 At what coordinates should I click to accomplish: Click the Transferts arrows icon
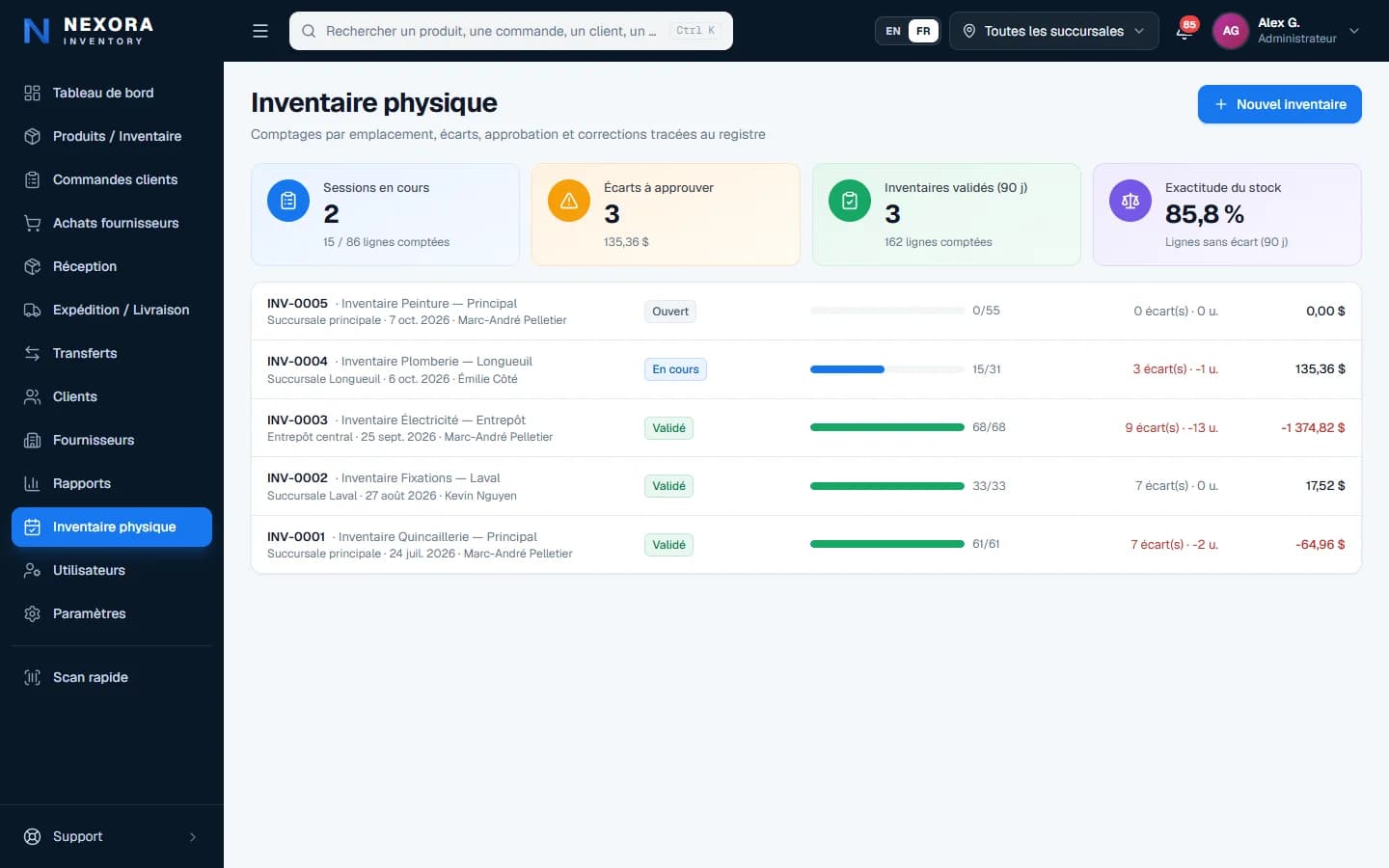click(x=32, y=353)
